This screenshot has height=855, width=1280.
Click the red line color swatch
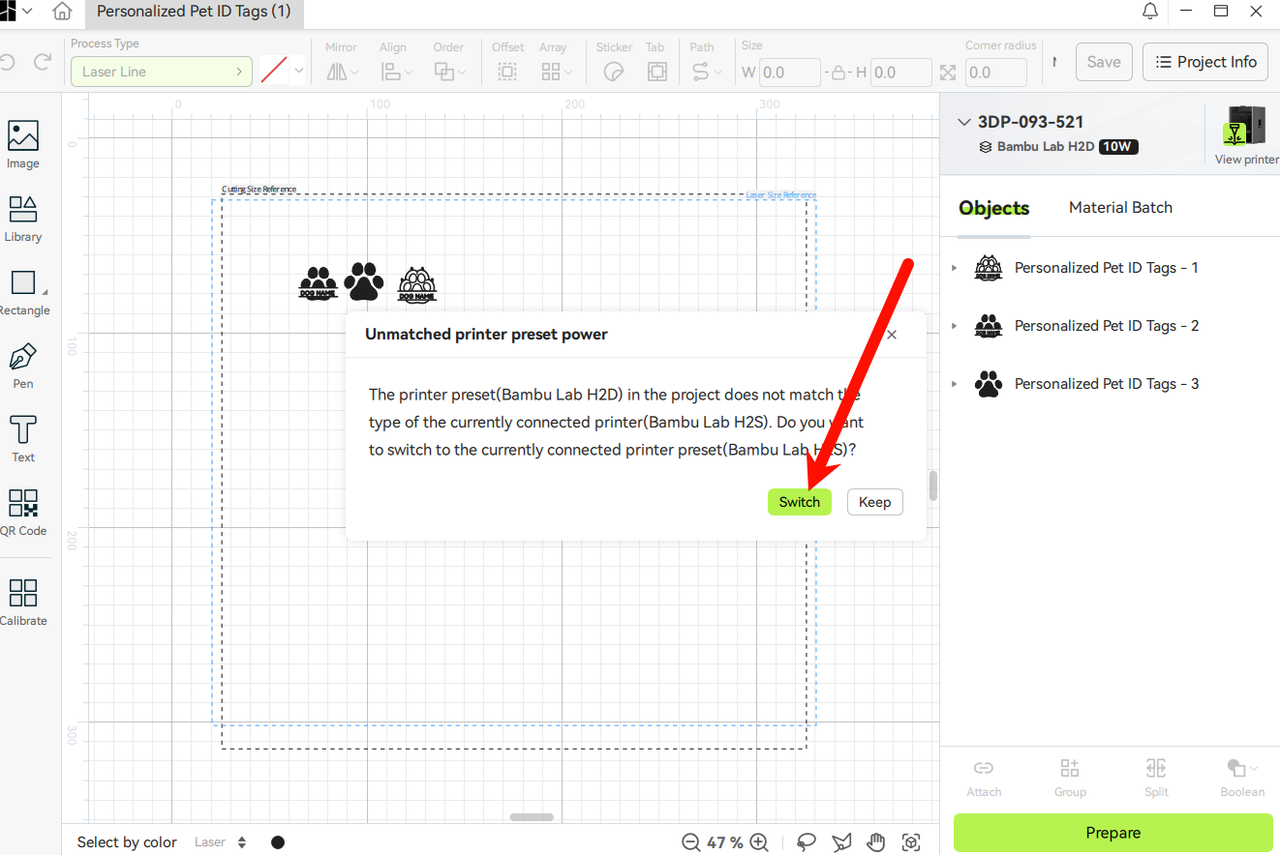click(x=274, y=71)
